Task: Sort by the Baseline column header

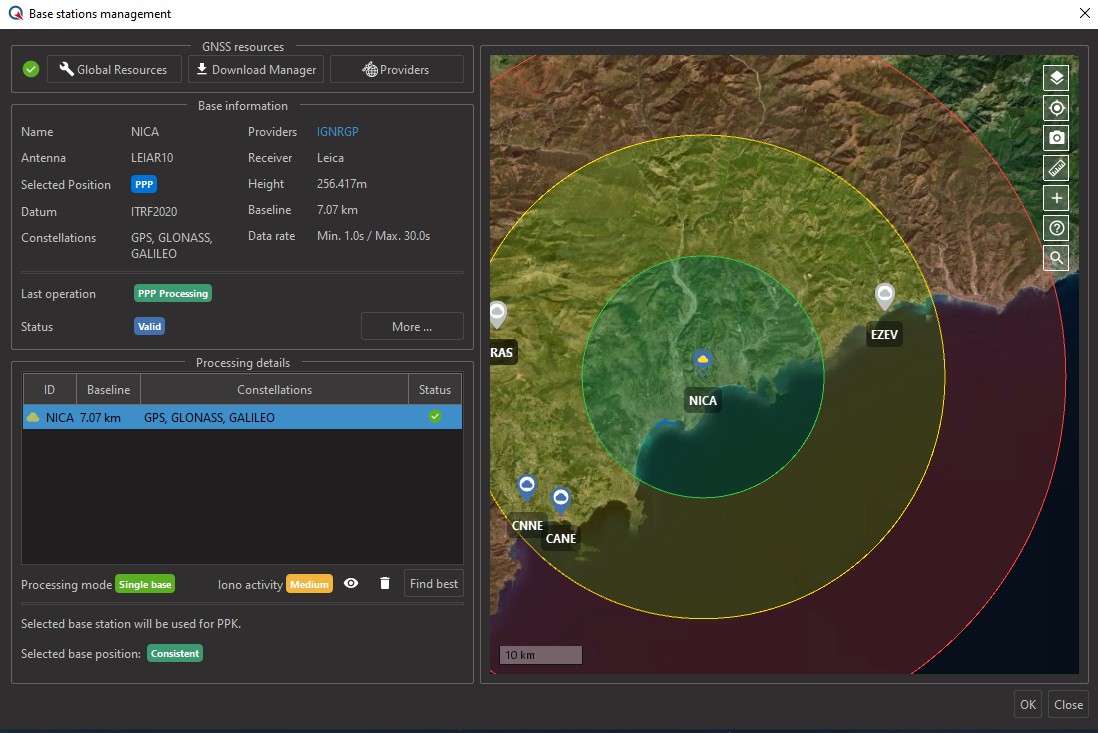Action: click(x=108, y=390)
